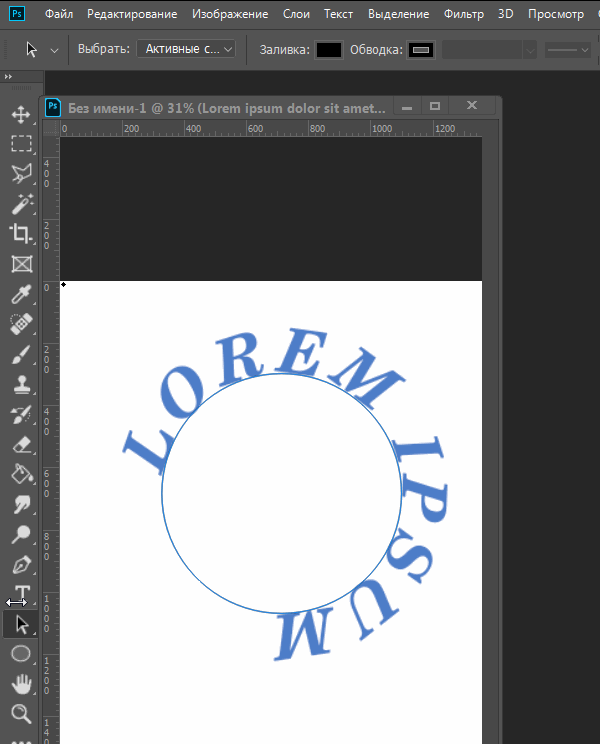Select the Crop tool

(21, 233)
